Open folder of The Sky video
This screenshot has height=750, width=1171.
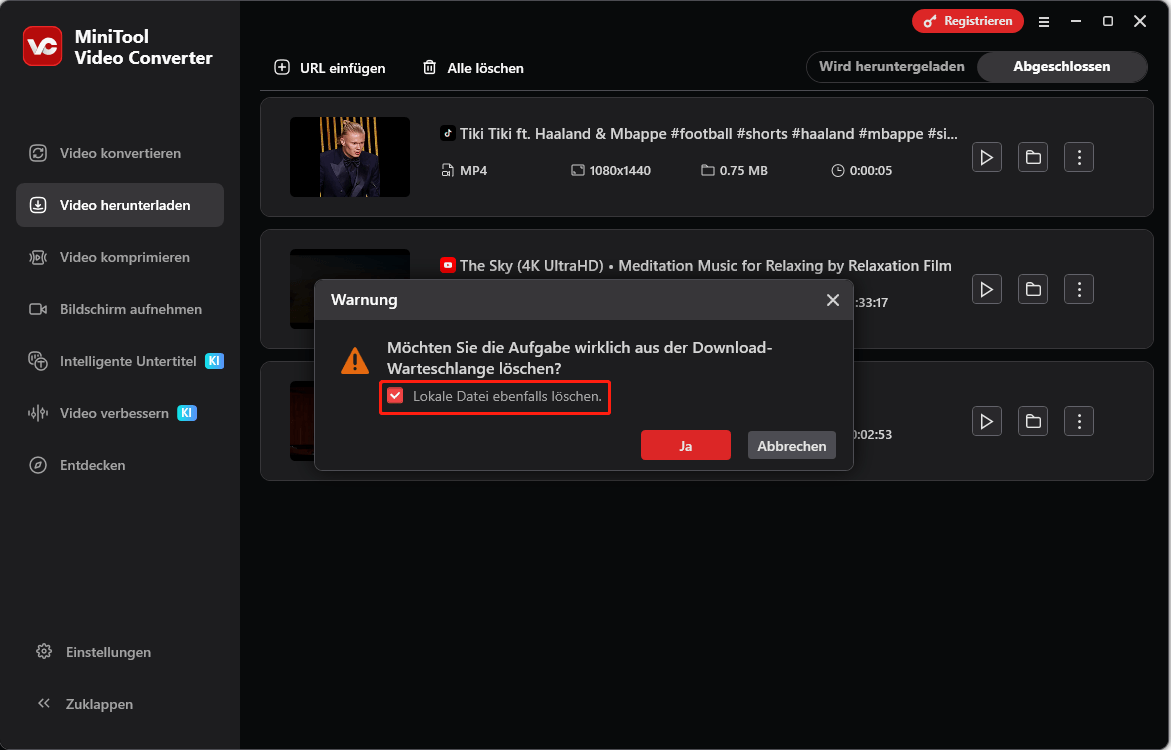pos(1033,289)
